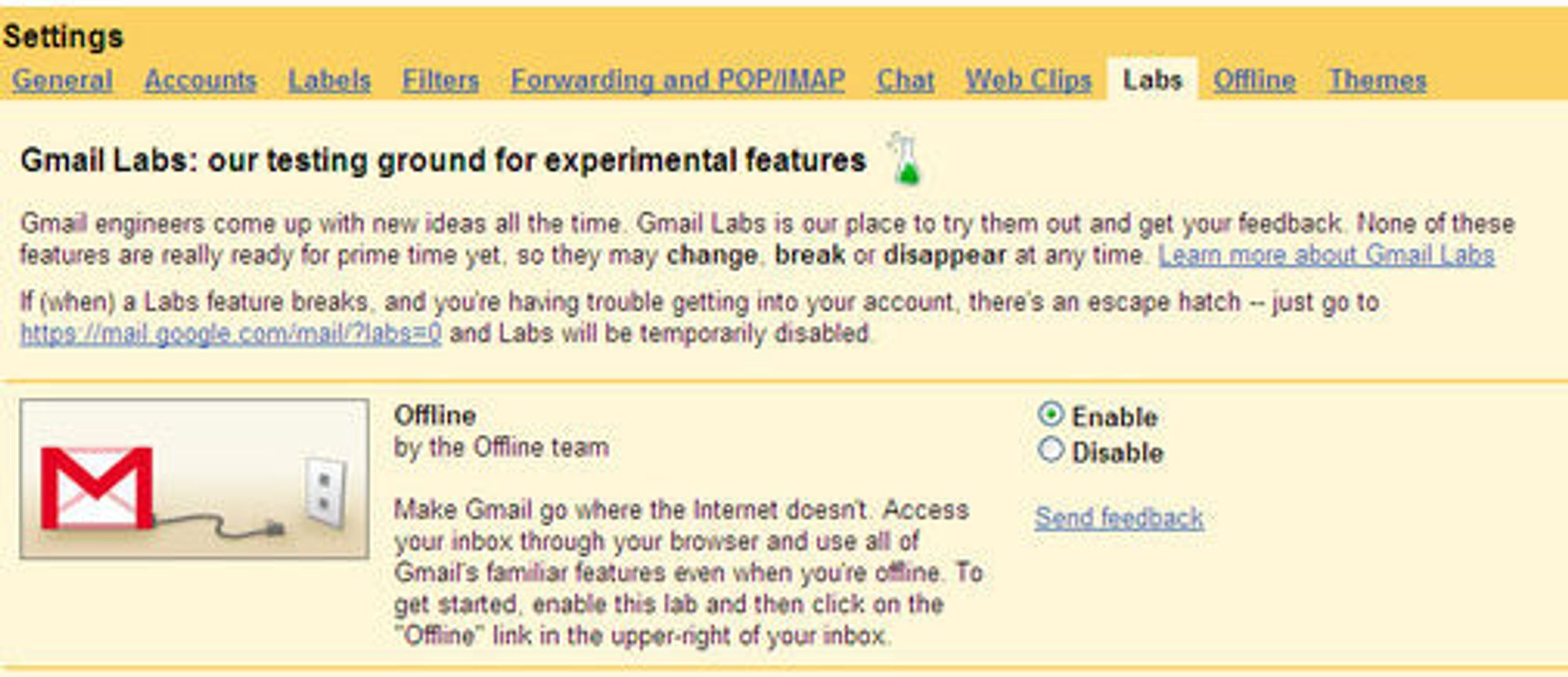
Task: Click the Send feedback link
Action: (1119, 518)
